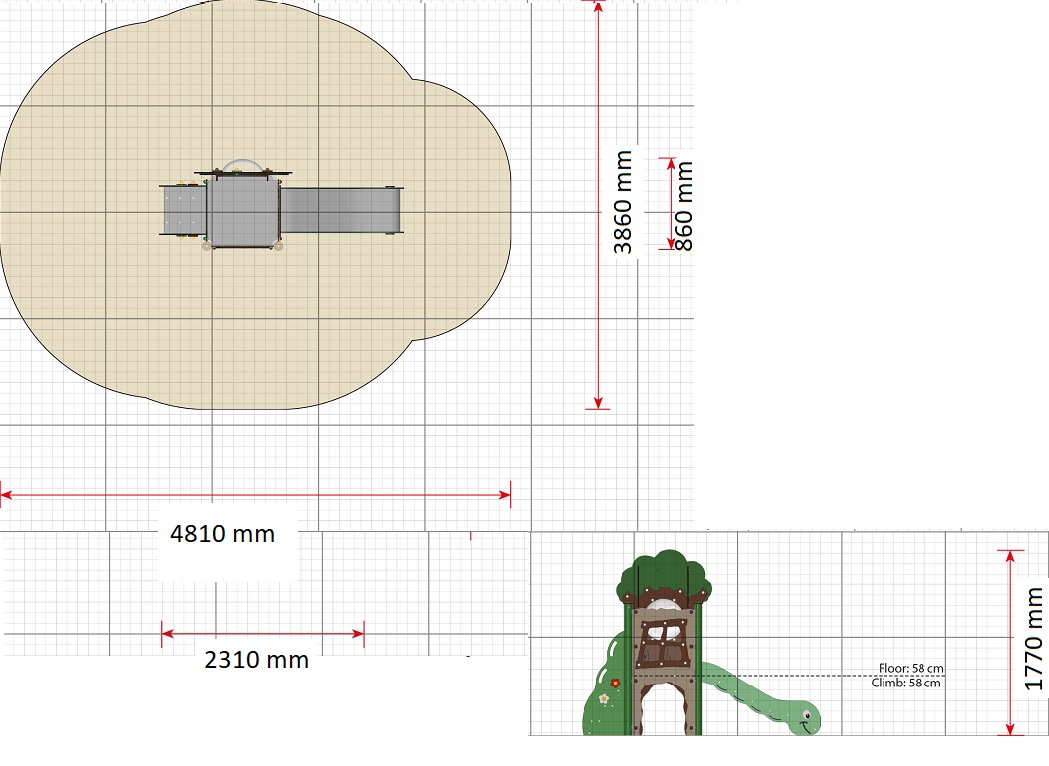The width and height of the screenshot is (1049, 766).
Task: Click the 2310 mm length dimension label
Action: [x=256, y=660]
